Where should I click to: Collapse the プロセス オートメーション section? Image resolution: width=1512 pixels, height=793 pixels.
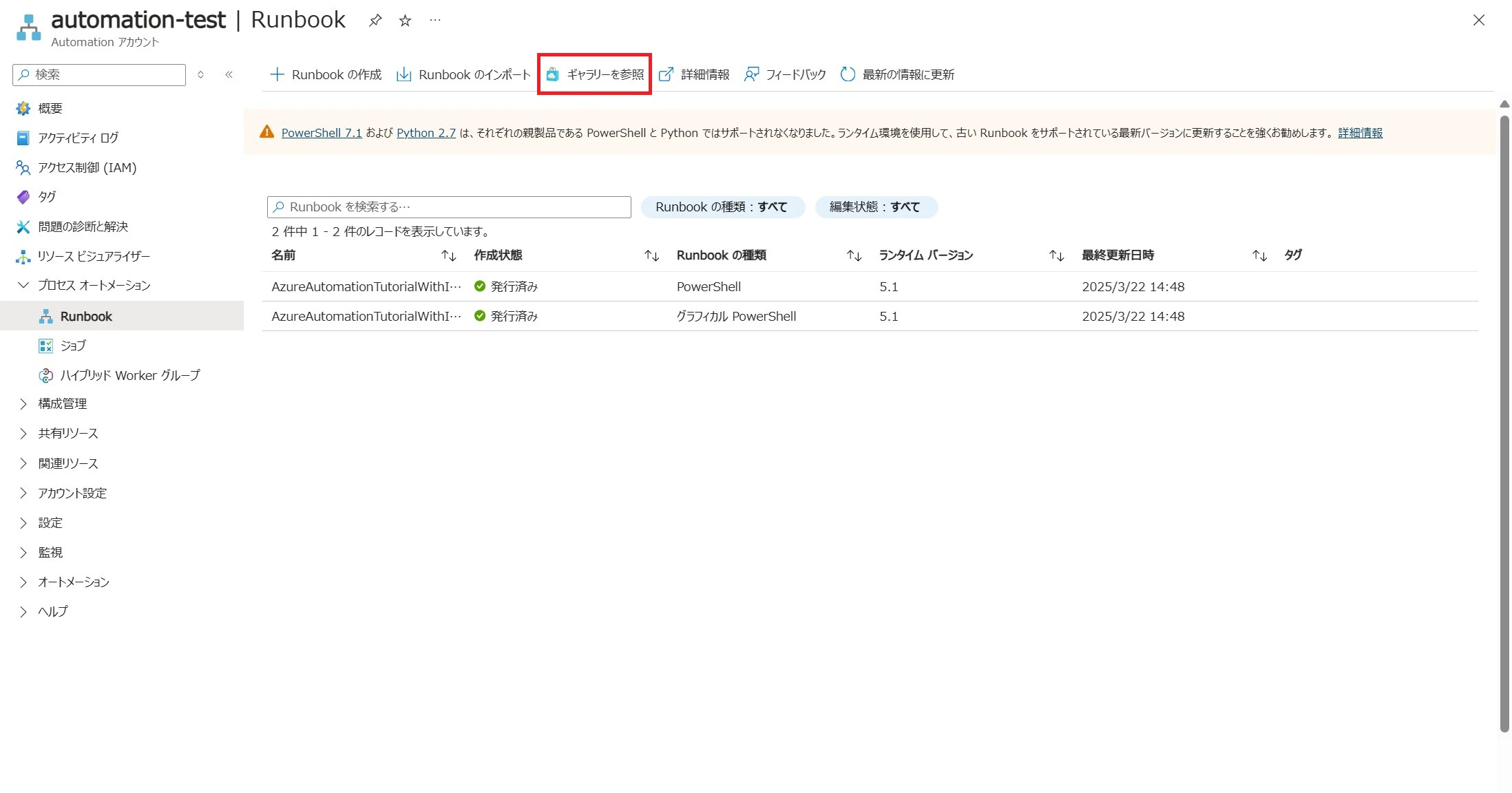click(x=23, y=285)
